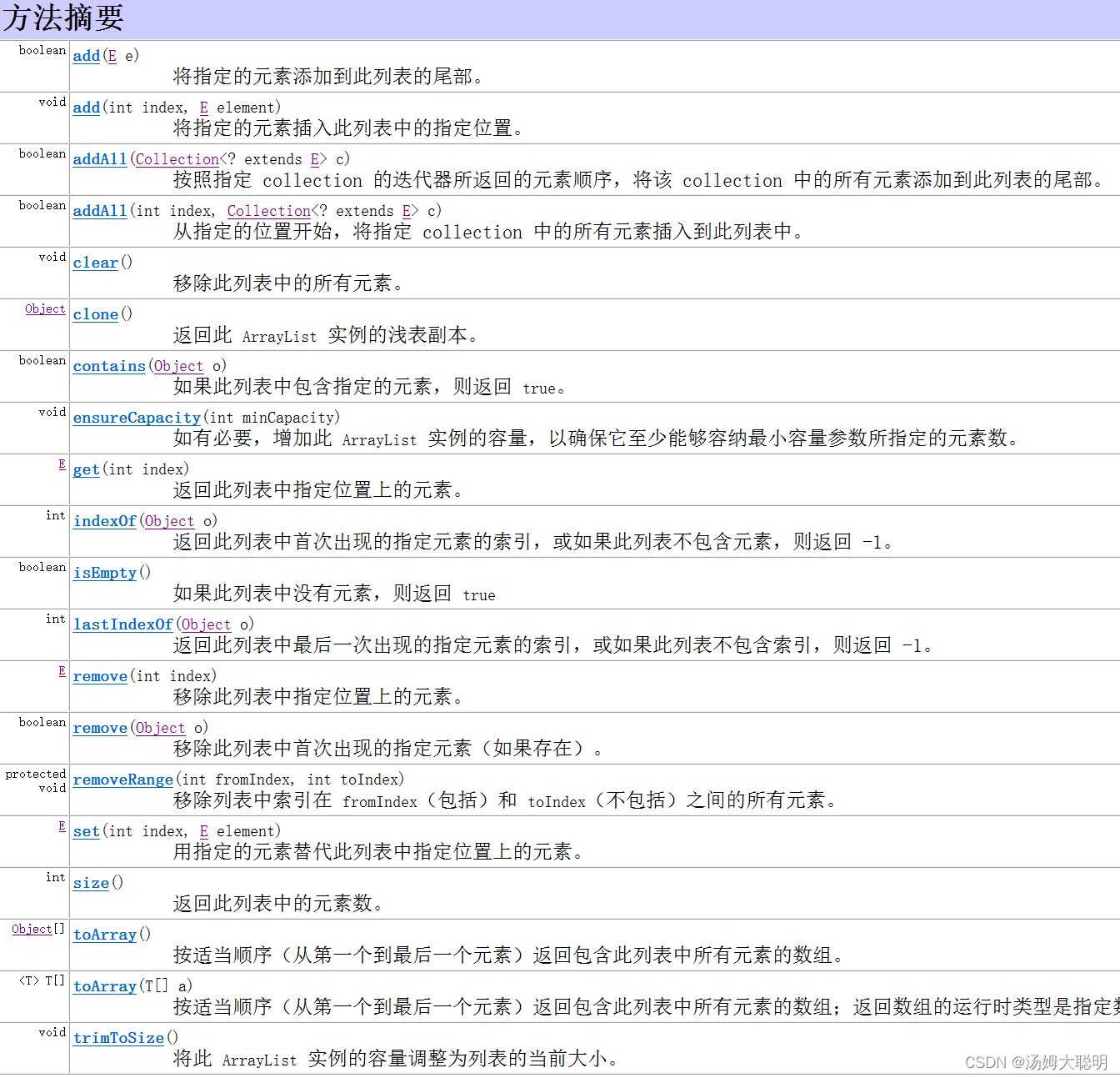This screenshot has width=1120, height=1078.
Task: Open the trimToSize() method link
Action: point(118,1038)
